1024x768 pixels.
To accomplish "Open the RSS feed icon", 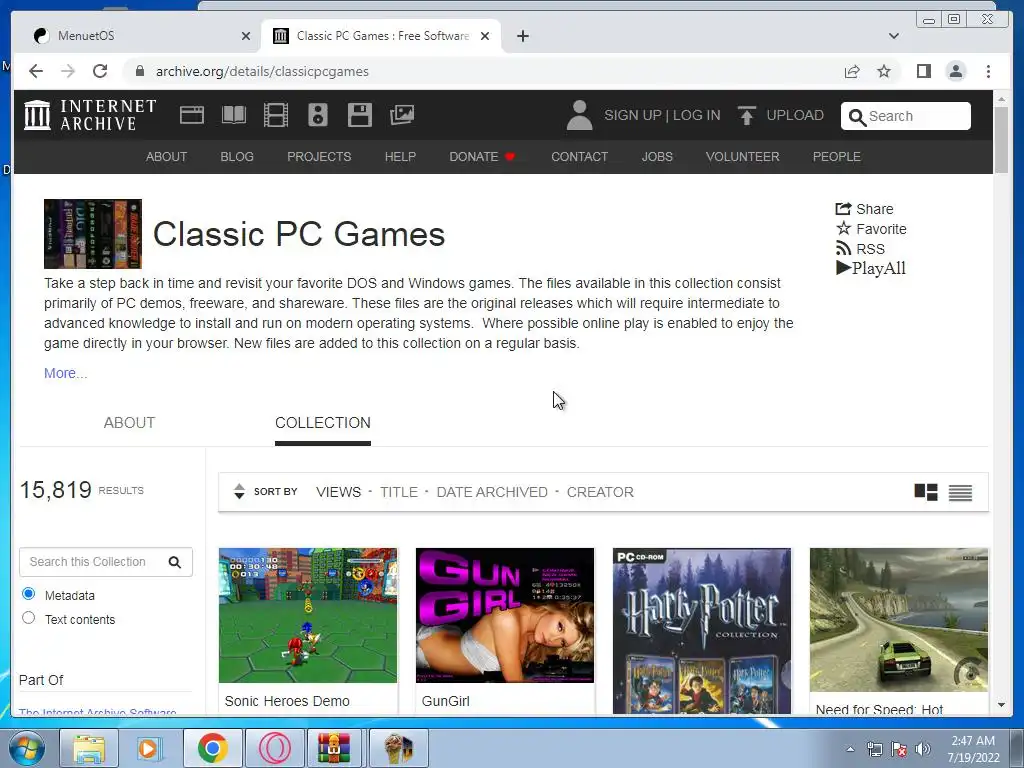I will [x=843, y=248].
